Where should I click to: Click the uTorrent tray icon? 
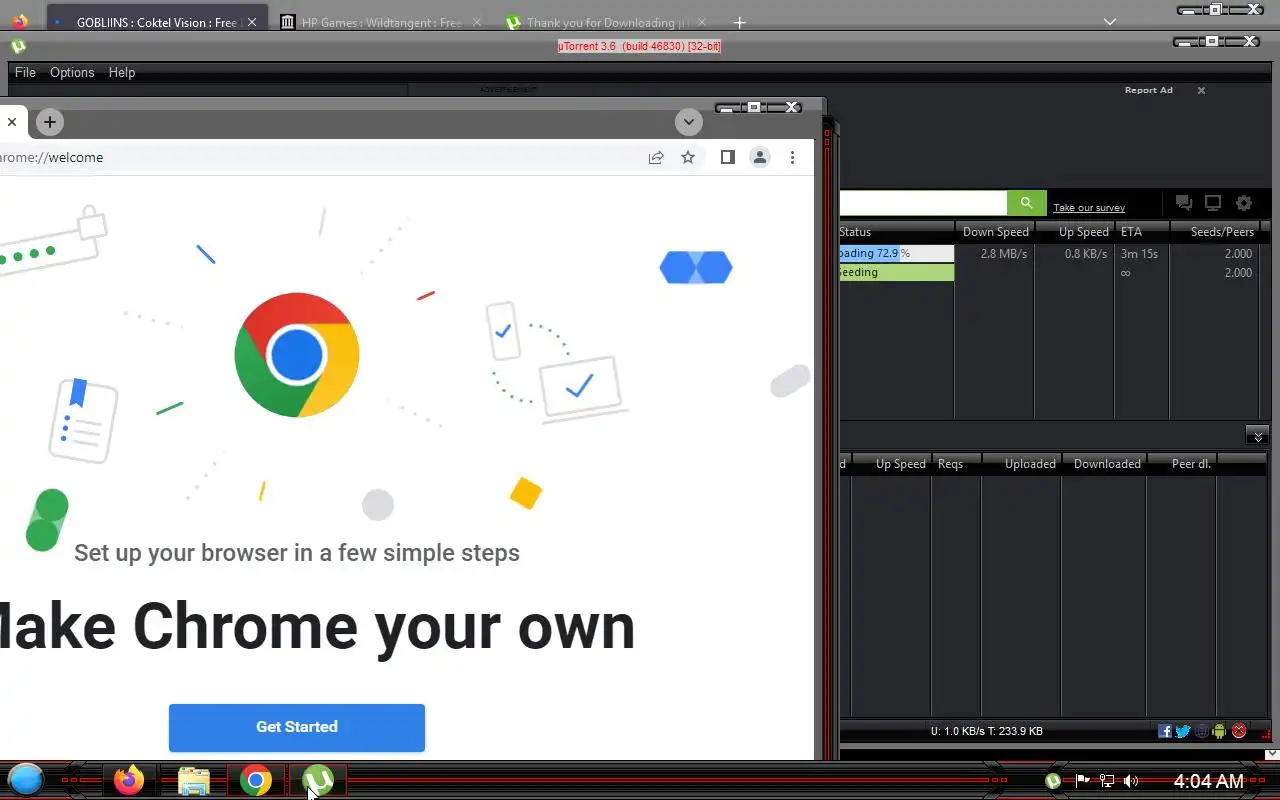(x=1053, y=781)
